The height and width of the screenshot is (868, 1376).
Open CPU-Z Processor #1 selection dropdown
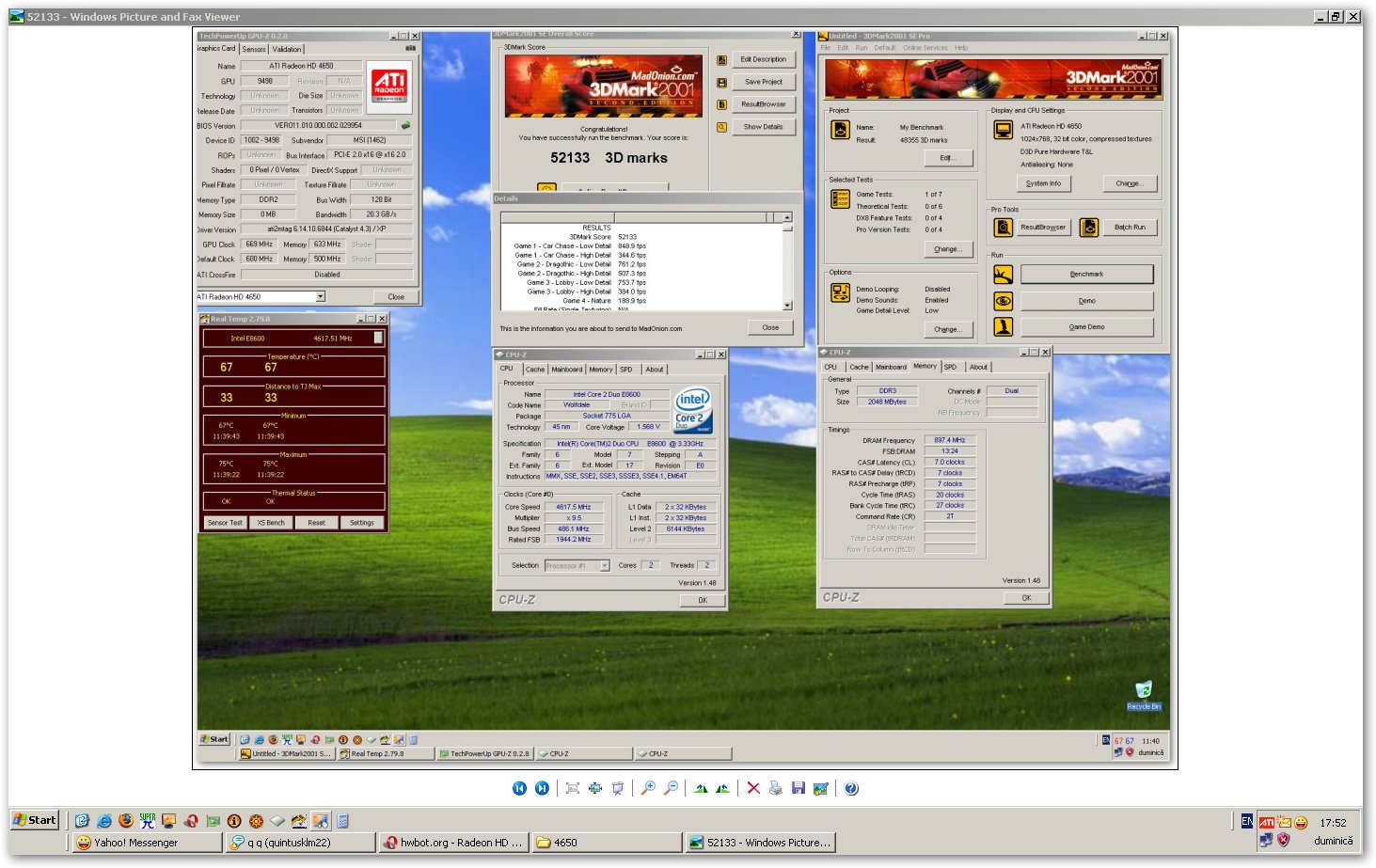point(605,565)
